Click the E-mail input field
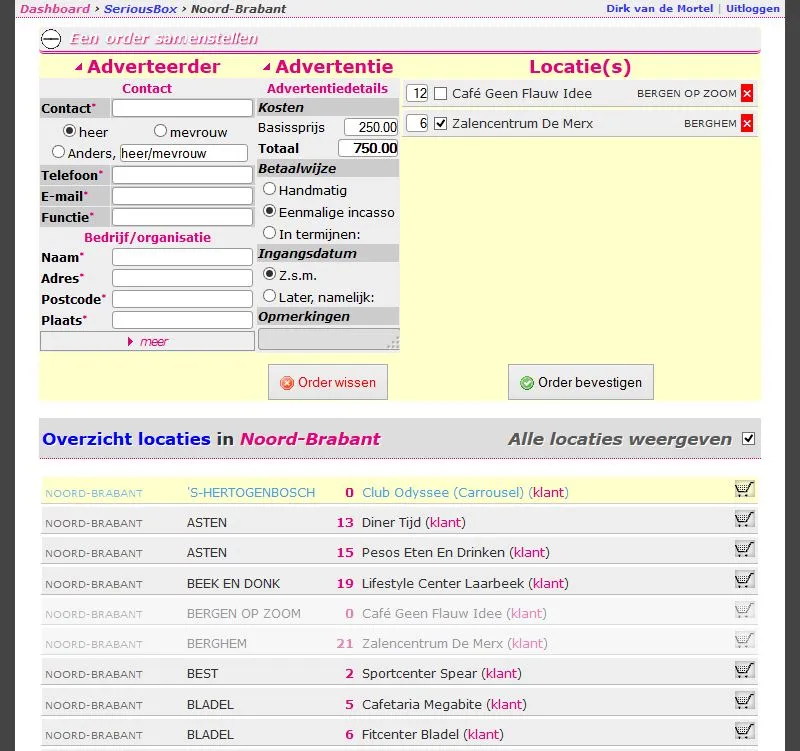The height and width of the screenshot is (751, 800). pos(182,196)
